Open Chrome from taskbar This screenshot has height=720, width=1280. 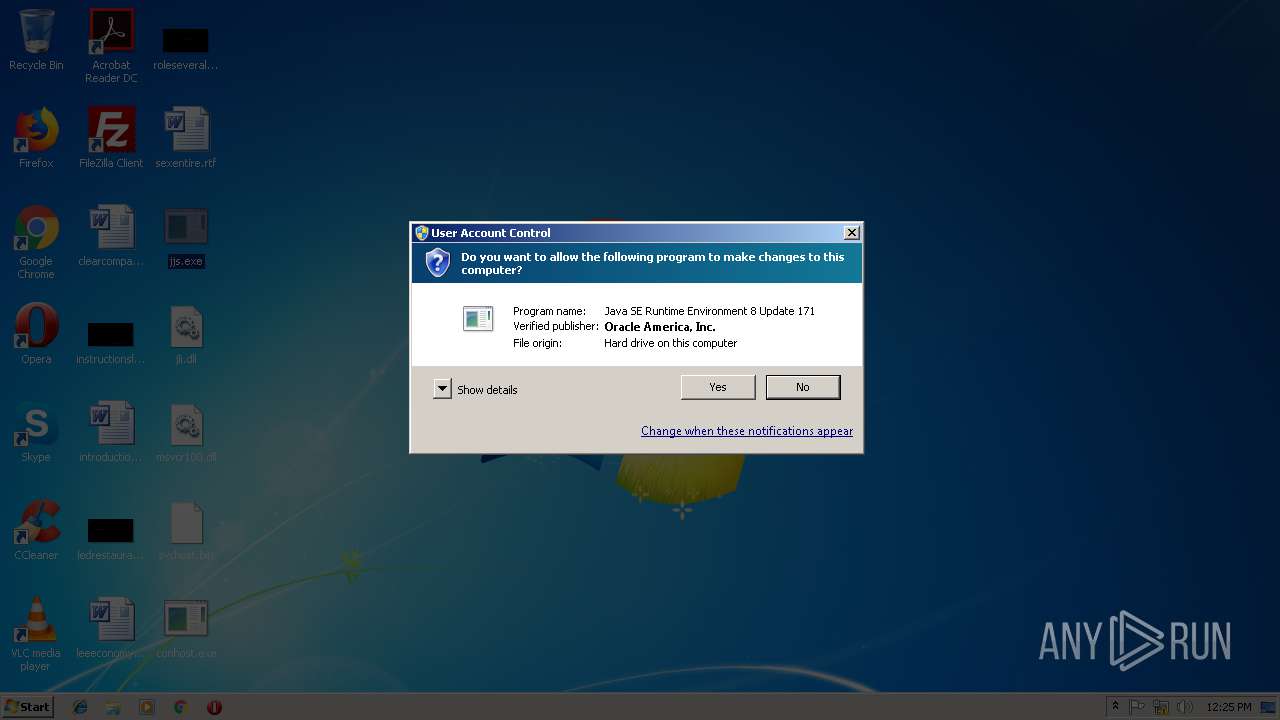point(180,707)
